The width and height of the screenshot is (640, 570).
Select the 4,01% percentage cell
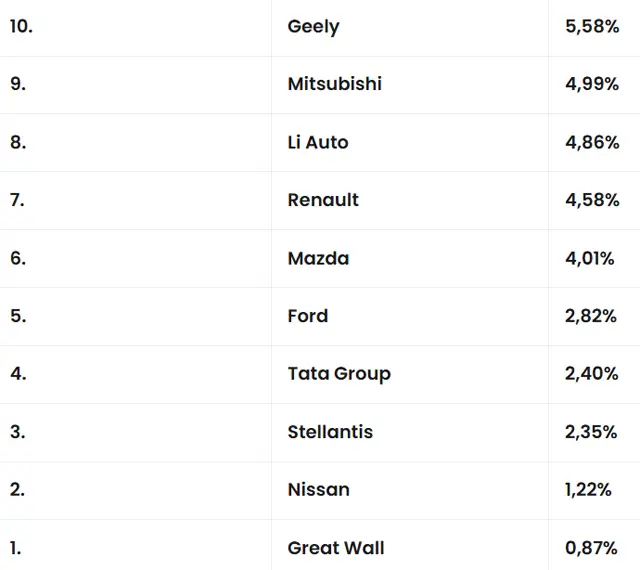(x=589, y=258)
